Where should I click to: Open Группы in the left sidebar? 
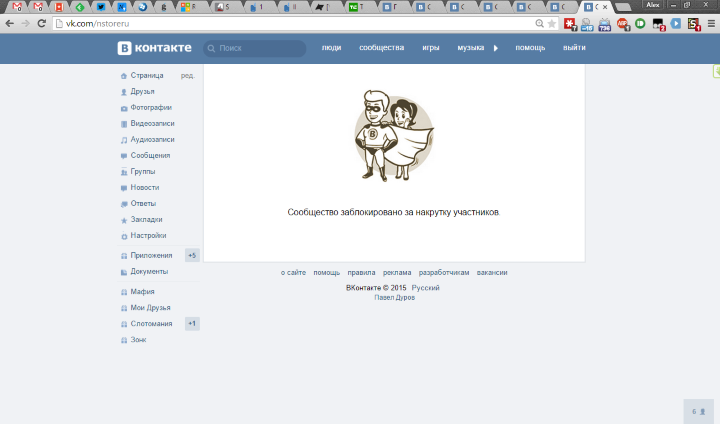click(143, 172)
